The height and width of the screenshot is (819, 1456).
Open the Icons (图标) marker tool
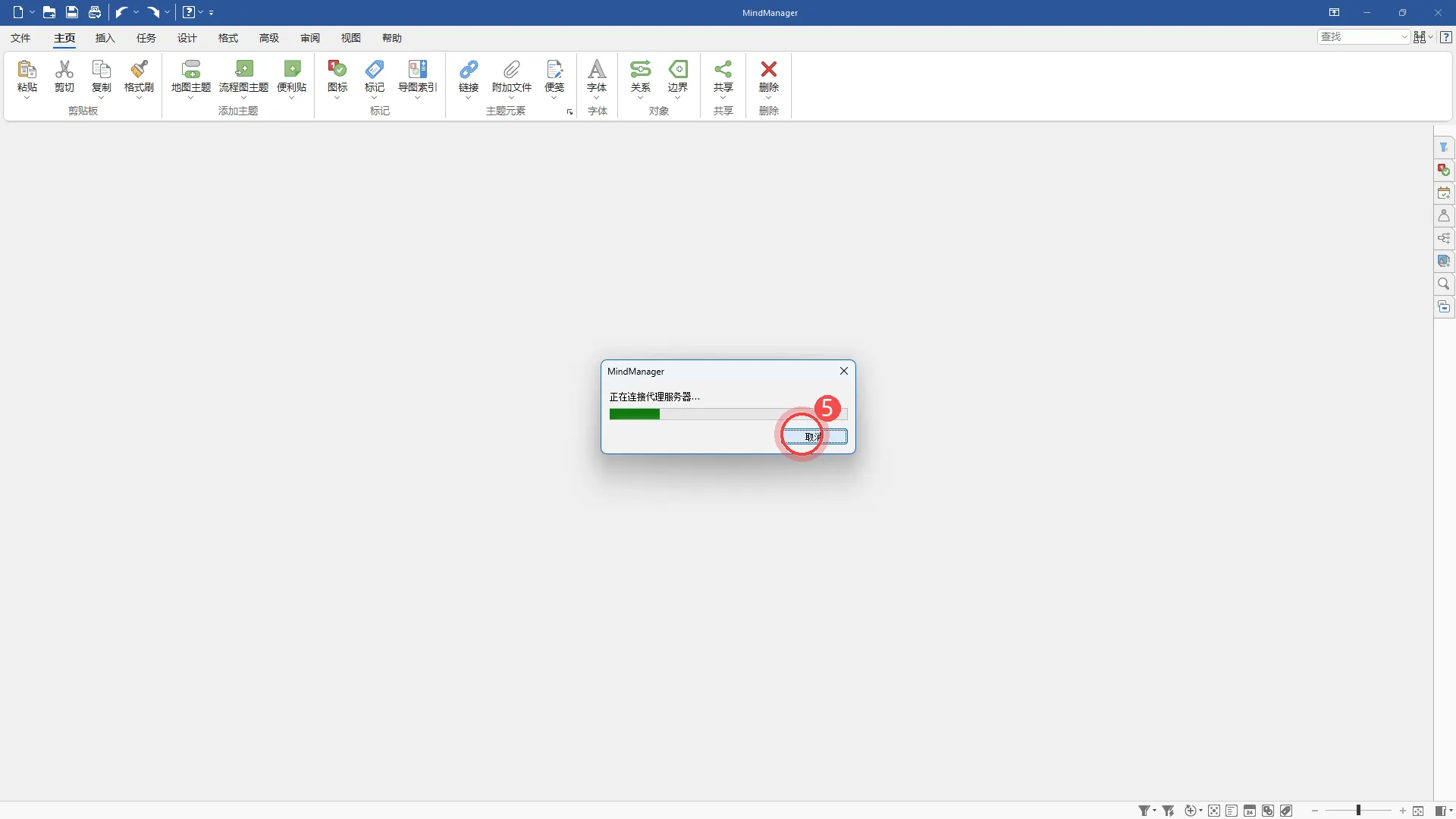pyautogui.click(x=337, y=70)
